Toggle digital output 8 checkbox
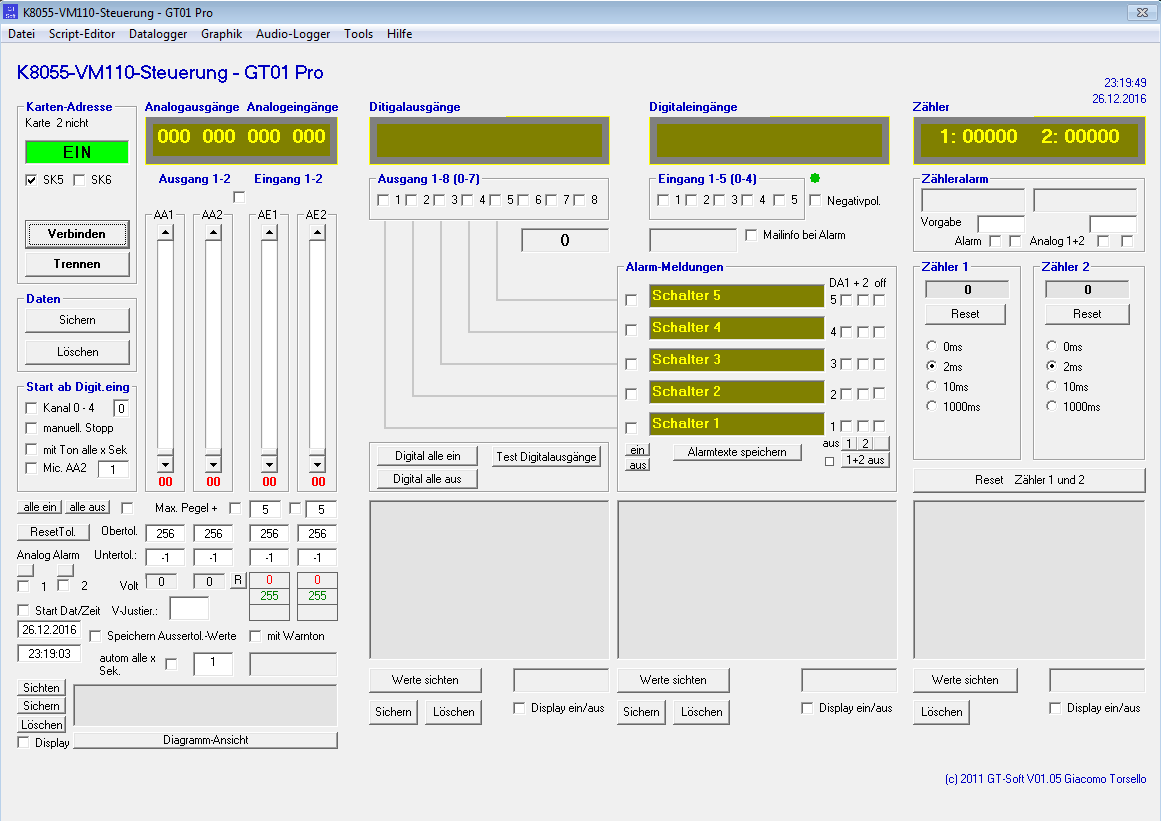Image resolution: width=1161 pixels, height=821 pixels. (x=579, y=200)
